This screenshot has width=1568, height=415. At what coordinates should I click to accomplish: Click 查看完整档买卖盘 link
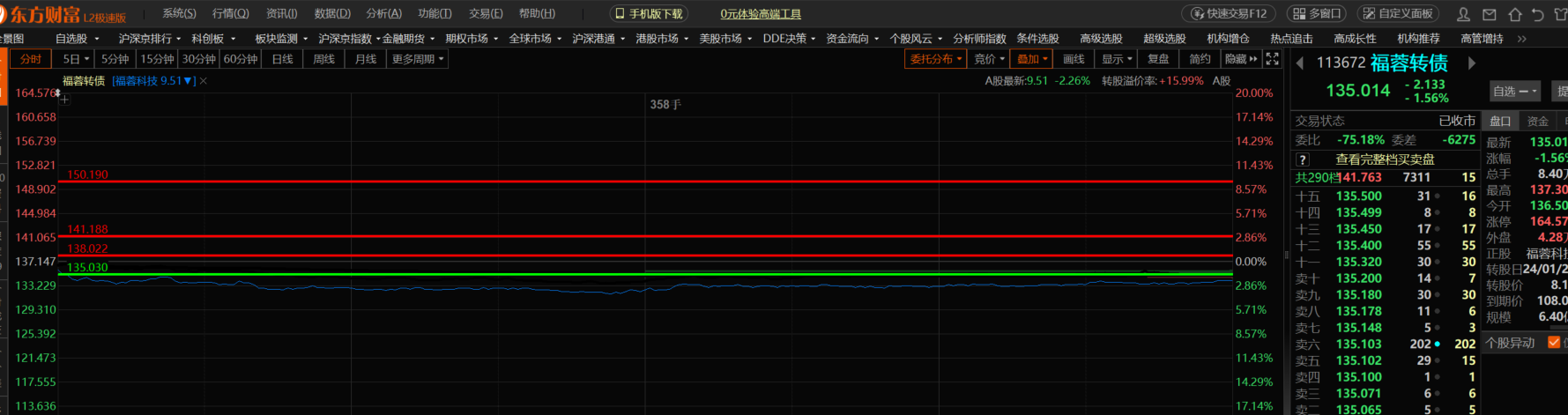click(x=1385, y=159)
